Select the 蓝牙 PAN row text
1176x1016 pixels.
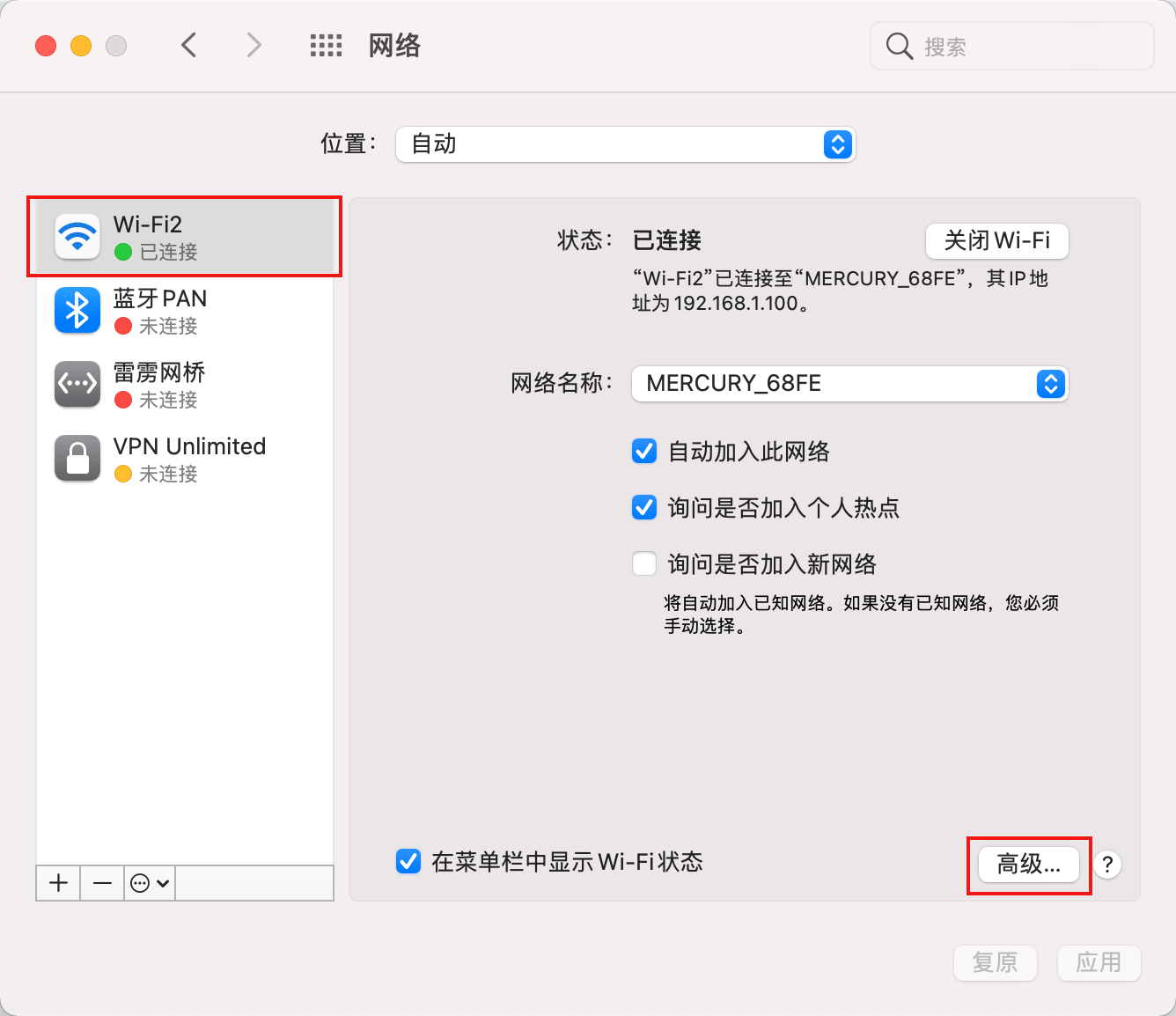point(160,298)
